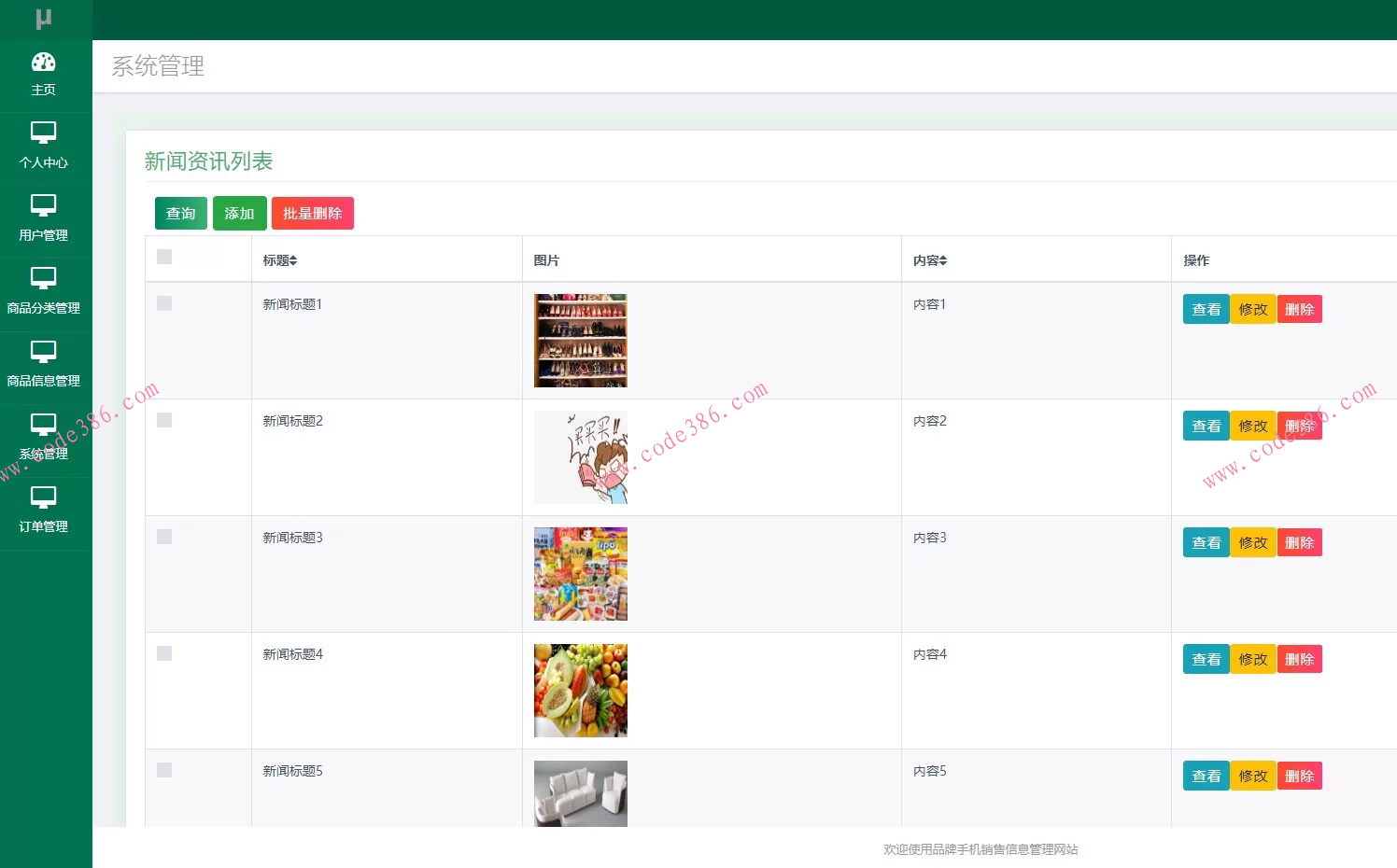This screenshot has width=1397, height=868.
Task: Click the μ logo icon in the header
Action: tap(44, 19)
